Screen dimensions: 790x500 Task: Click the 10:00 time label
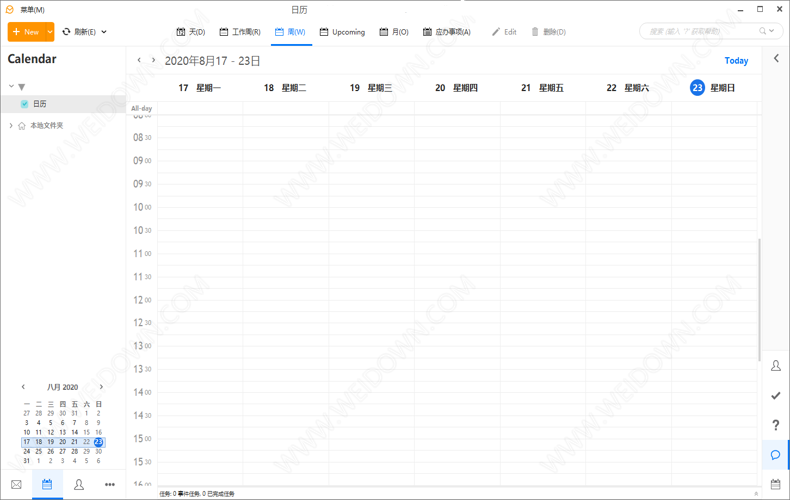pos(142,207)
